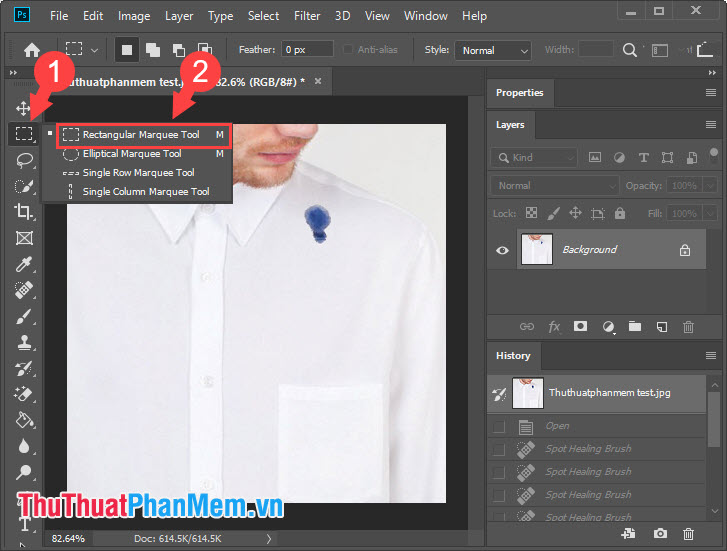Open the Layers panel menu

pos(710,124)
